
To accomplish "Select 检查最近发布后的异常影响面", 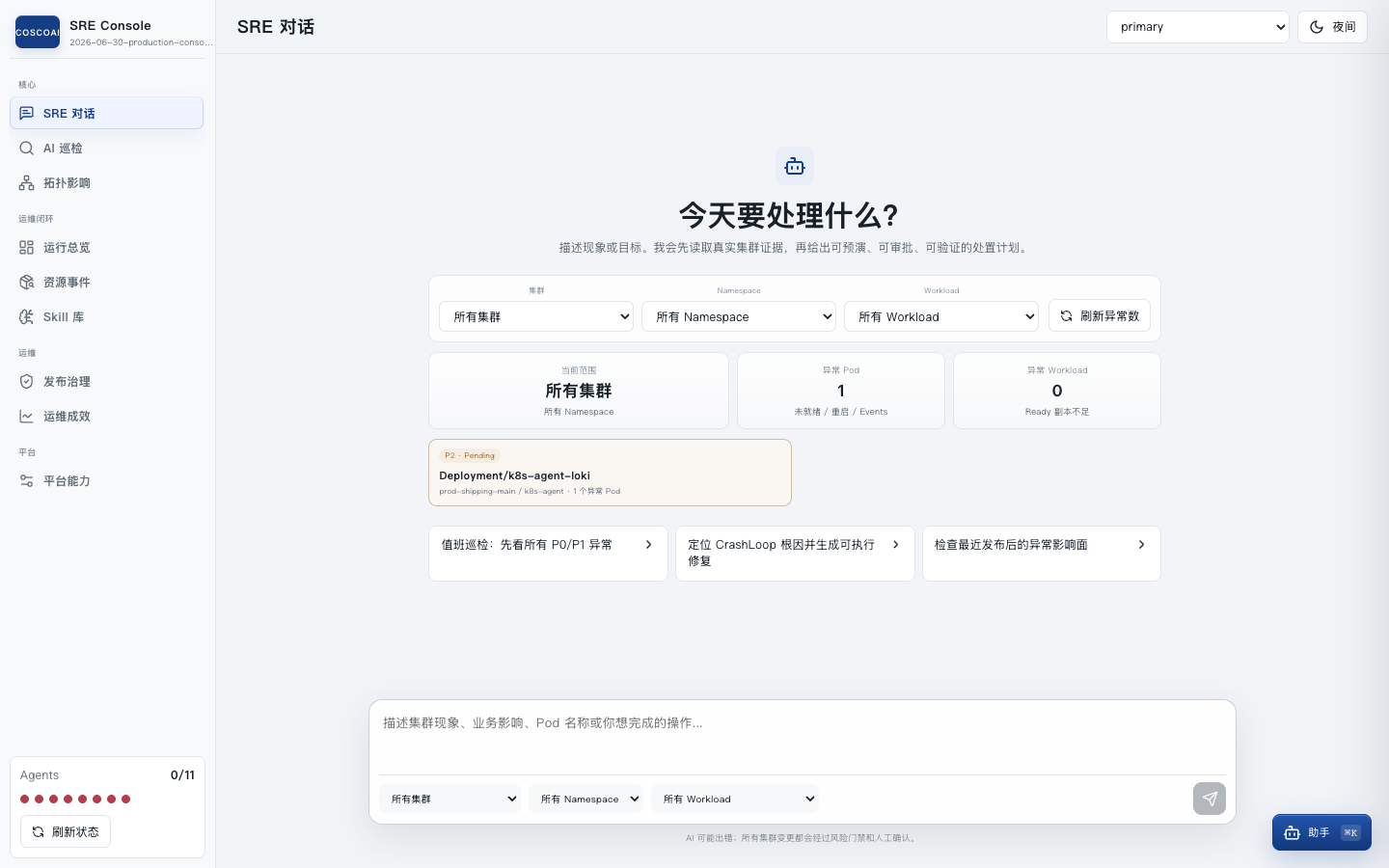I will pyautogui.click(x=1042, y=554).
